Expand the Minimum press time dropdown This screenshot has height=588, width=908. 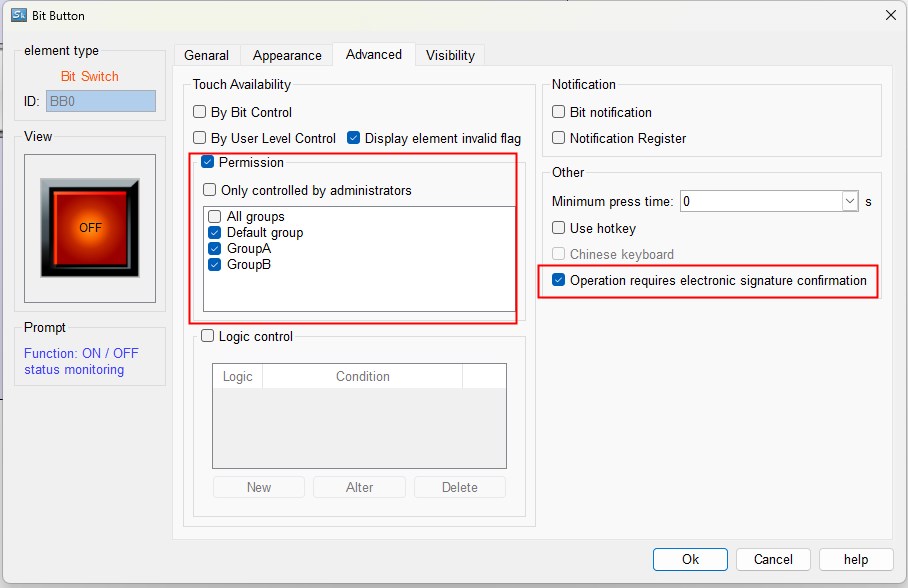click(850, 201)
